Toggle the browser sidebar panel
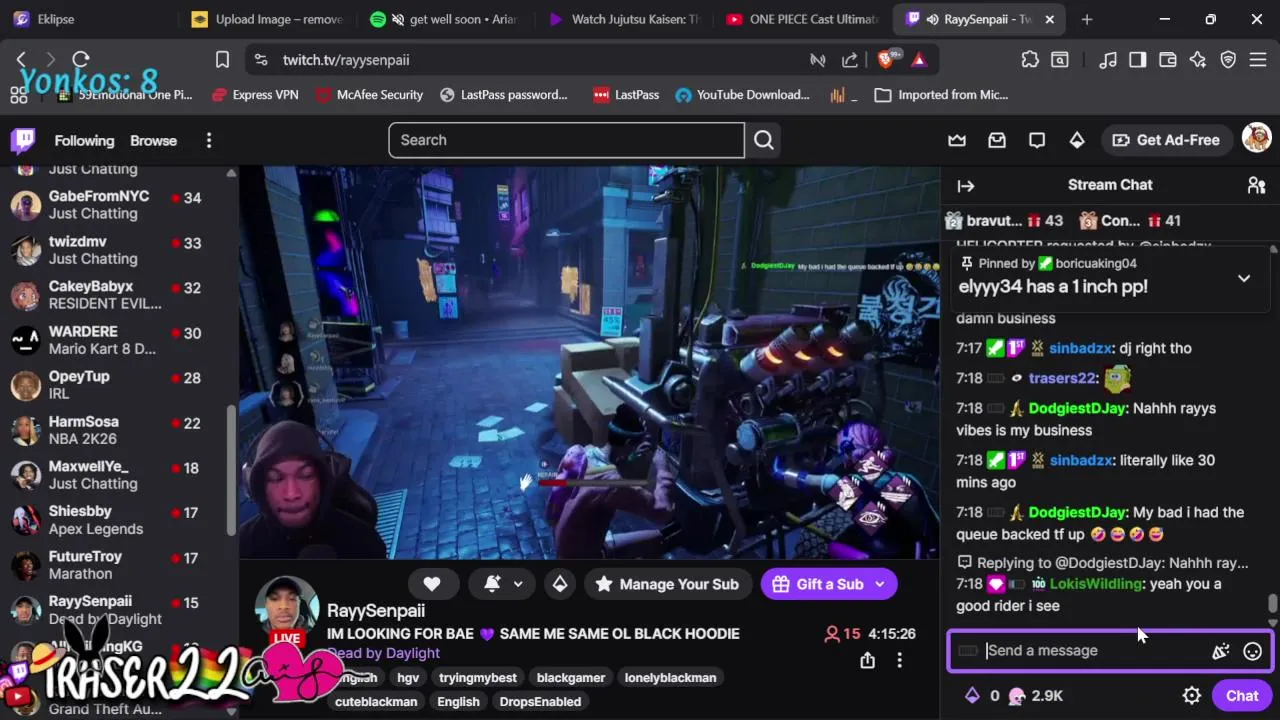 point(1137,60)
